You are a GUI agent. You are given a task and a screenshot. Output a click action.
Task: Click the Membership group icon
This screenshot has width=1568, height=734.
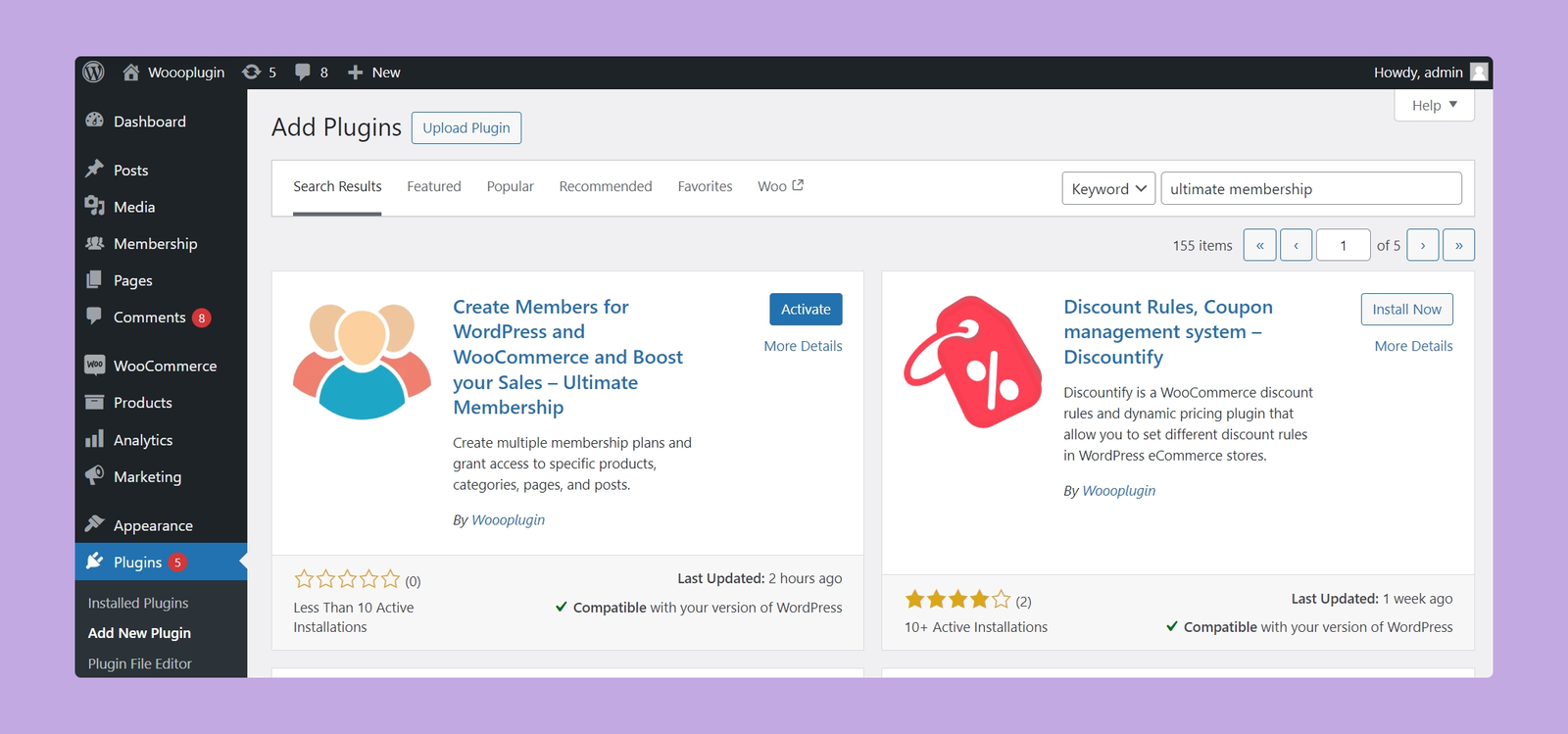click(x=95, y=243)
